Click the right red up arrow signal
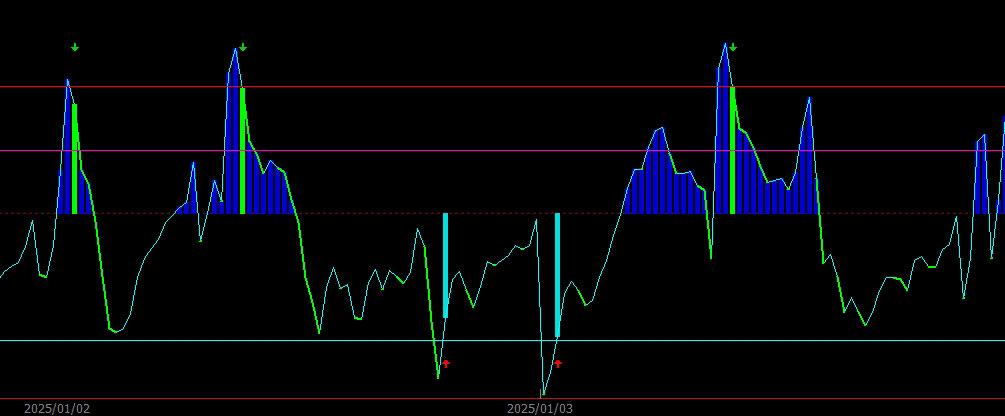Image resolution: width=1005 pixels, height=416 pixels. [x=558, y=363]
